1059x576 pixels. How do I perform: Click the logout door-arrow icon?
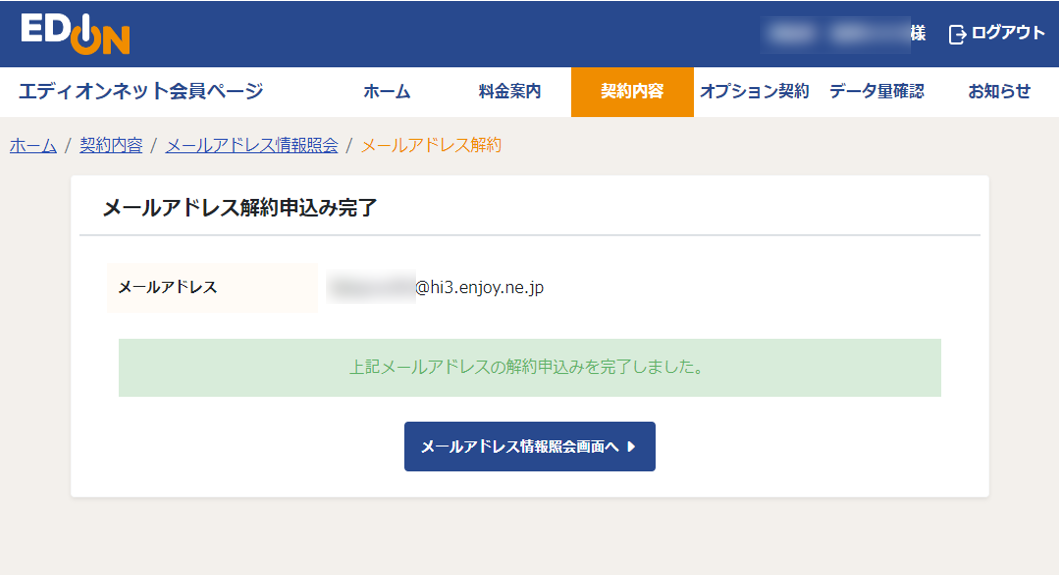[x=957, y=34]
